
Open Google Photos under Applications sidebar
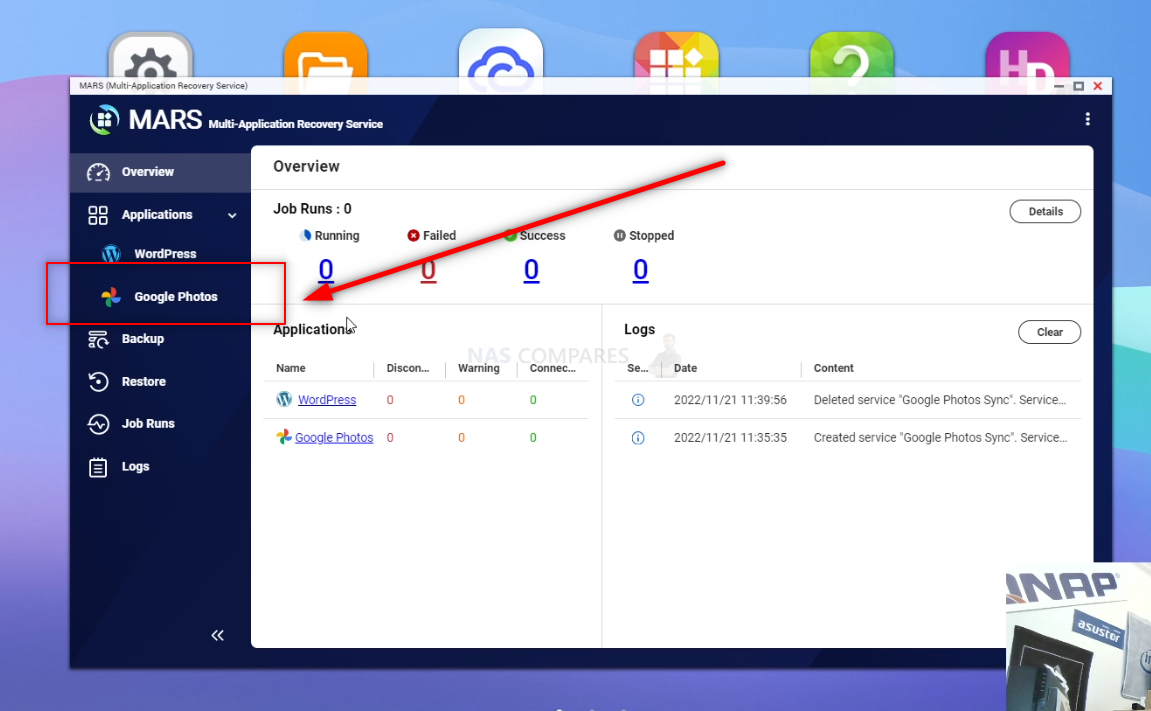click(x=175, y=296)
